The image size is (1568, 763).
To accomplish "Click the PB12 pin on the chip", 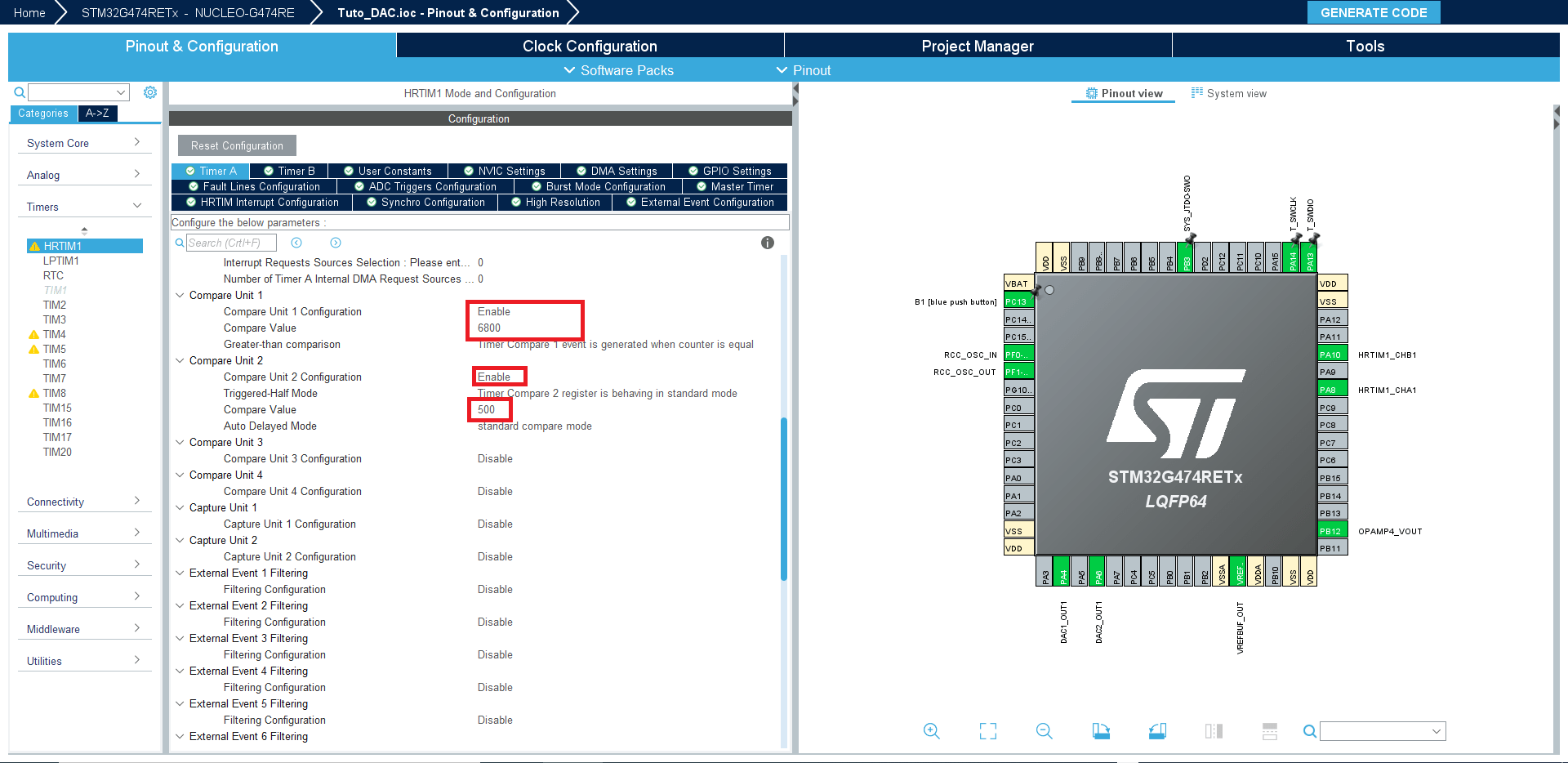I will 1332,531.
